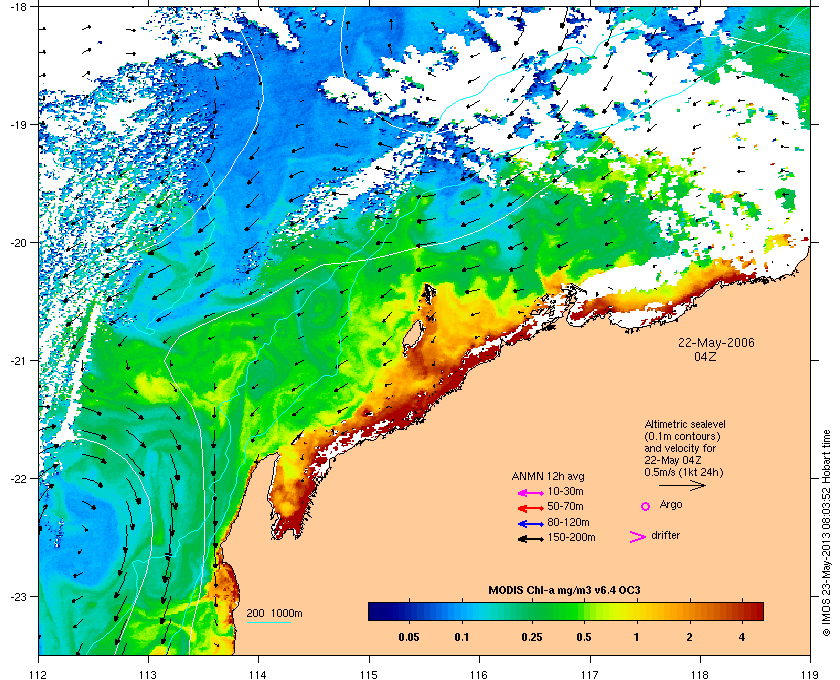The height and width of the screenshot is (680, 840).
Task: Click the '50-70m' depth label
Action: pos(565,506)
